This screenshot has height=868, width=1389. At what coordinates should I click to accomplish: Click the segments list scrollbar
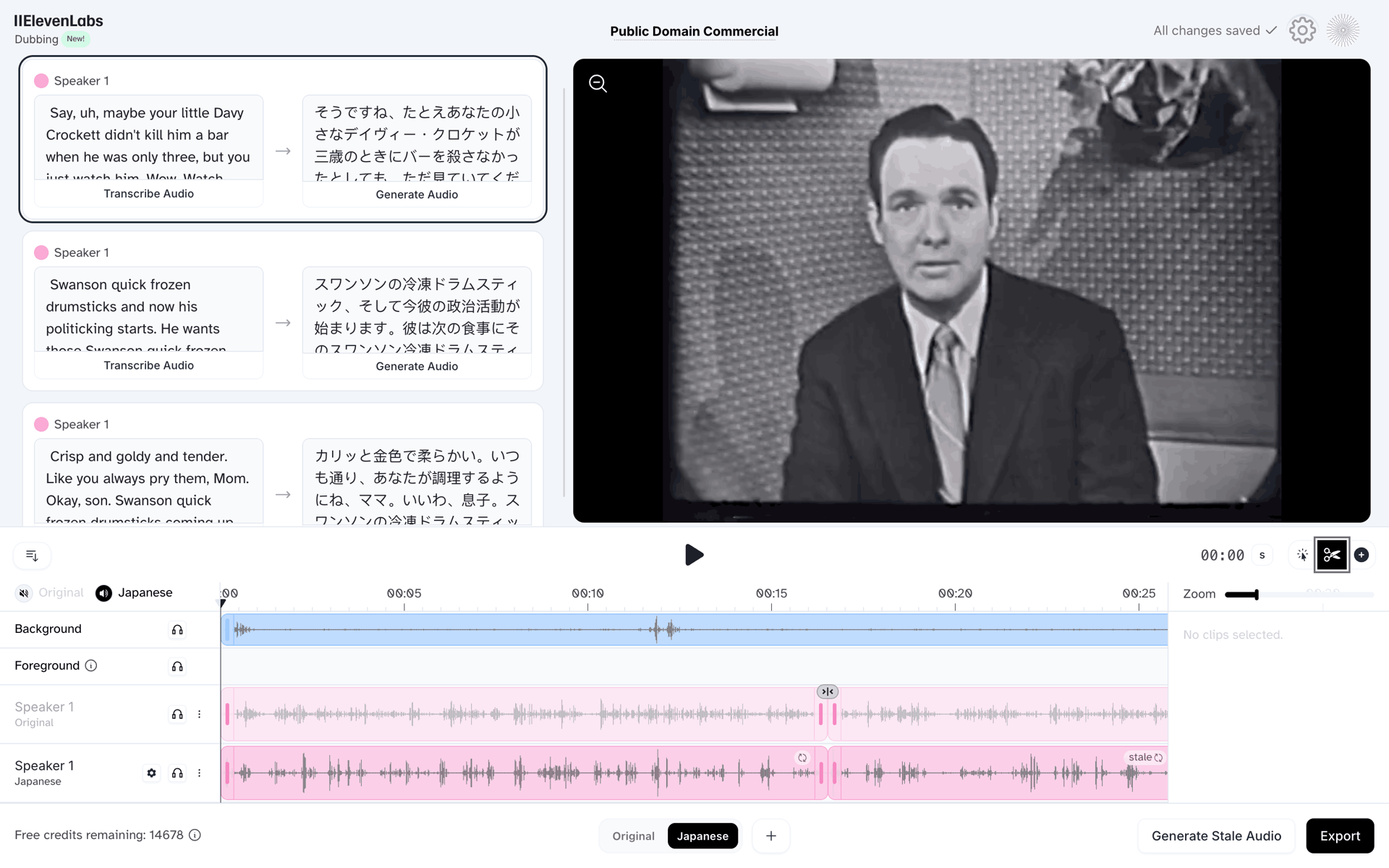[x=564, y=293]
